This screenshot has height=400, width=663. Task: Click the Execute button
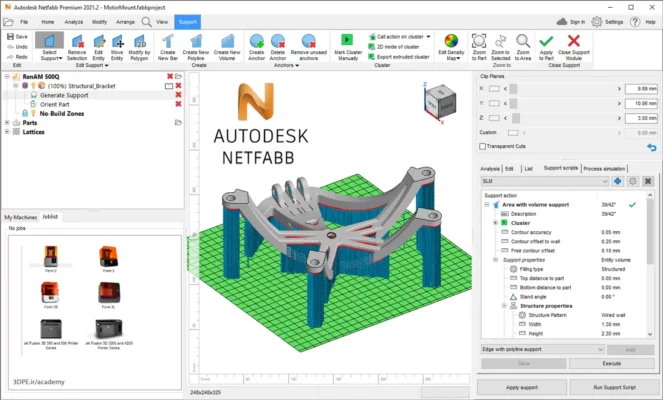tap(611, 364)
